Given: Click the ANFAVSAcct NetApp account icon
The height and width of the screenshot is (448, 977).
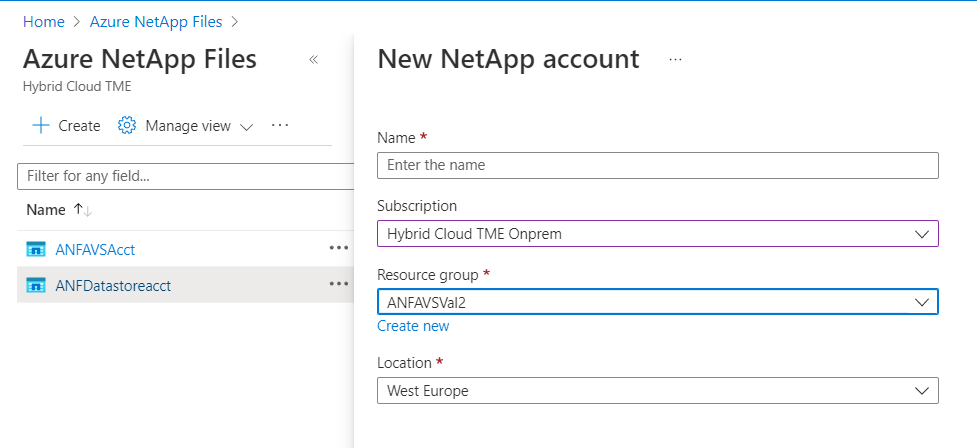Looking at the screenshot, I should [x=37, y=249].
